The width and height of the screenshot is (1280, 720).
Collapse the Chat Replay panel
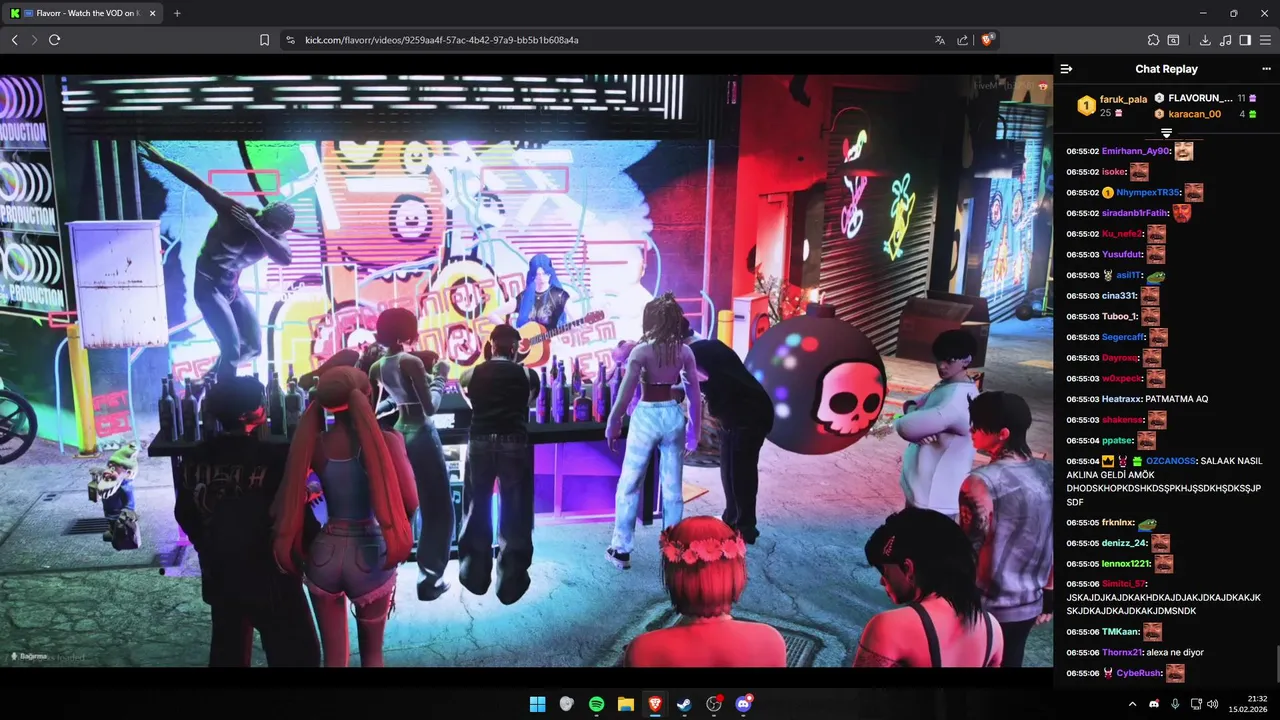click(x=1066, y=69)
